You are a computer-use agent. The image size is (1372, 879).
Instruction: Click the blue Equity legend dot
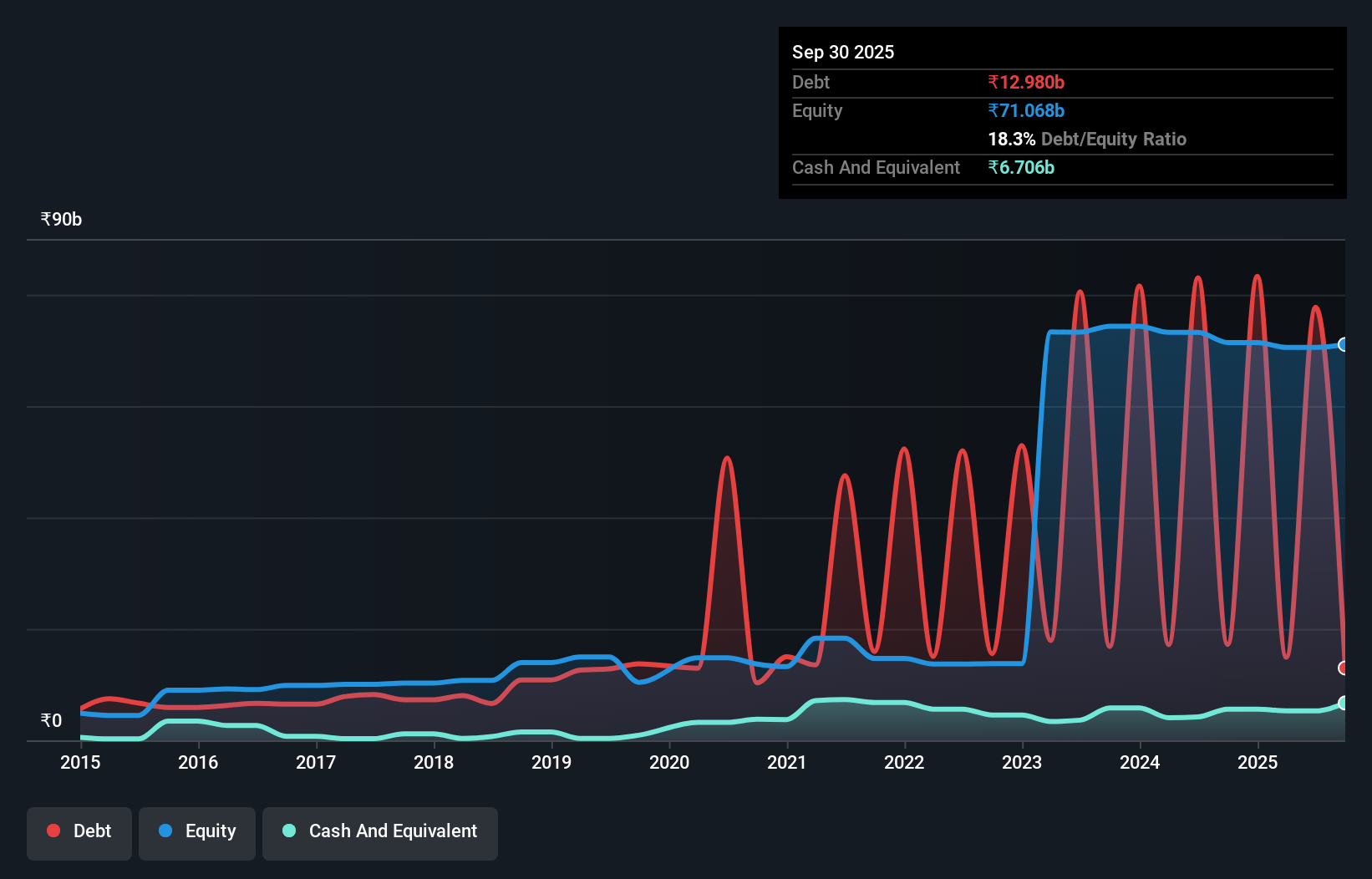(x=165, y=831)
